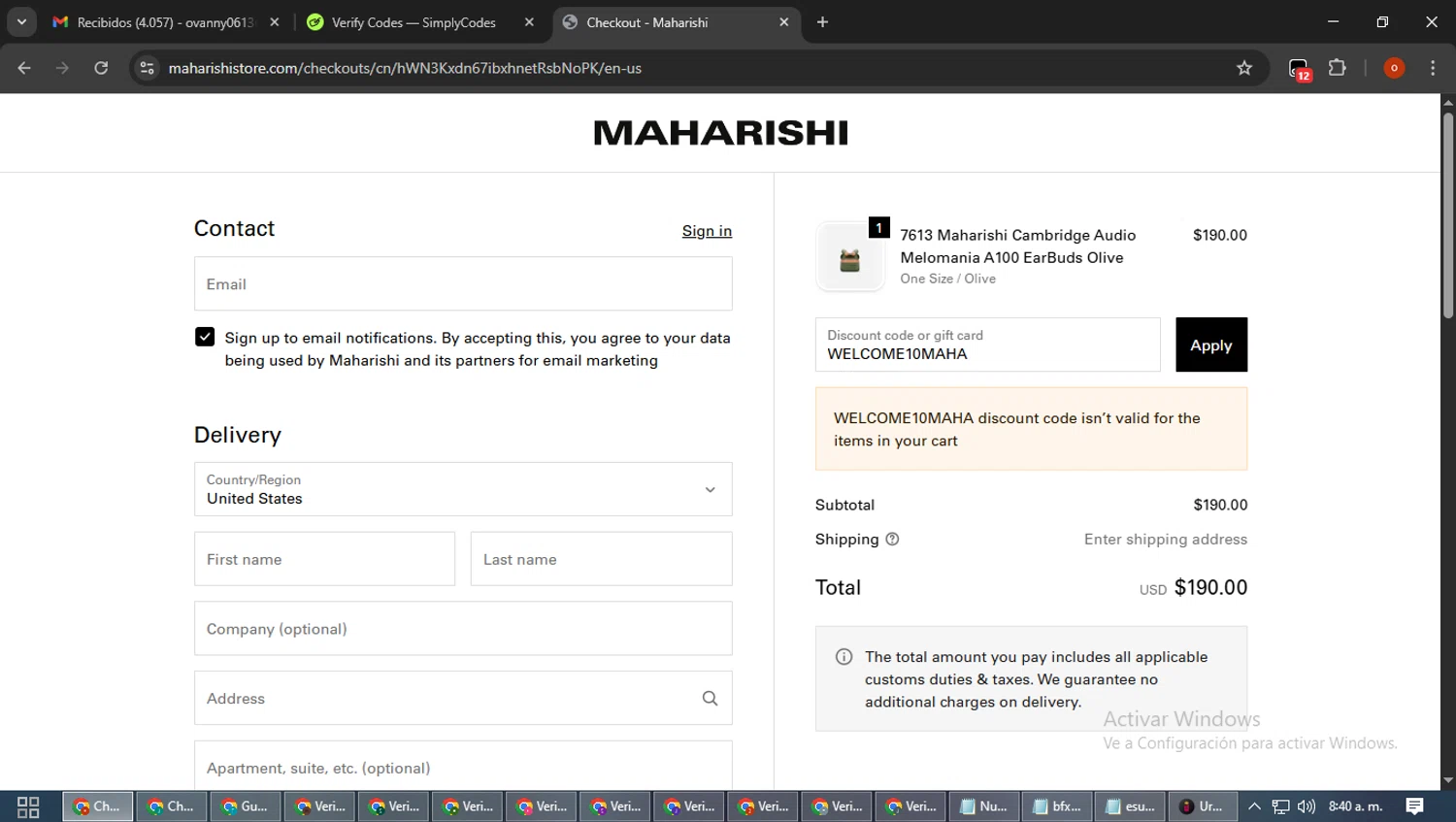Click the scrollbar down arrow
This screenshot has height=822, width=1456.
click(x=1448, y=780)
